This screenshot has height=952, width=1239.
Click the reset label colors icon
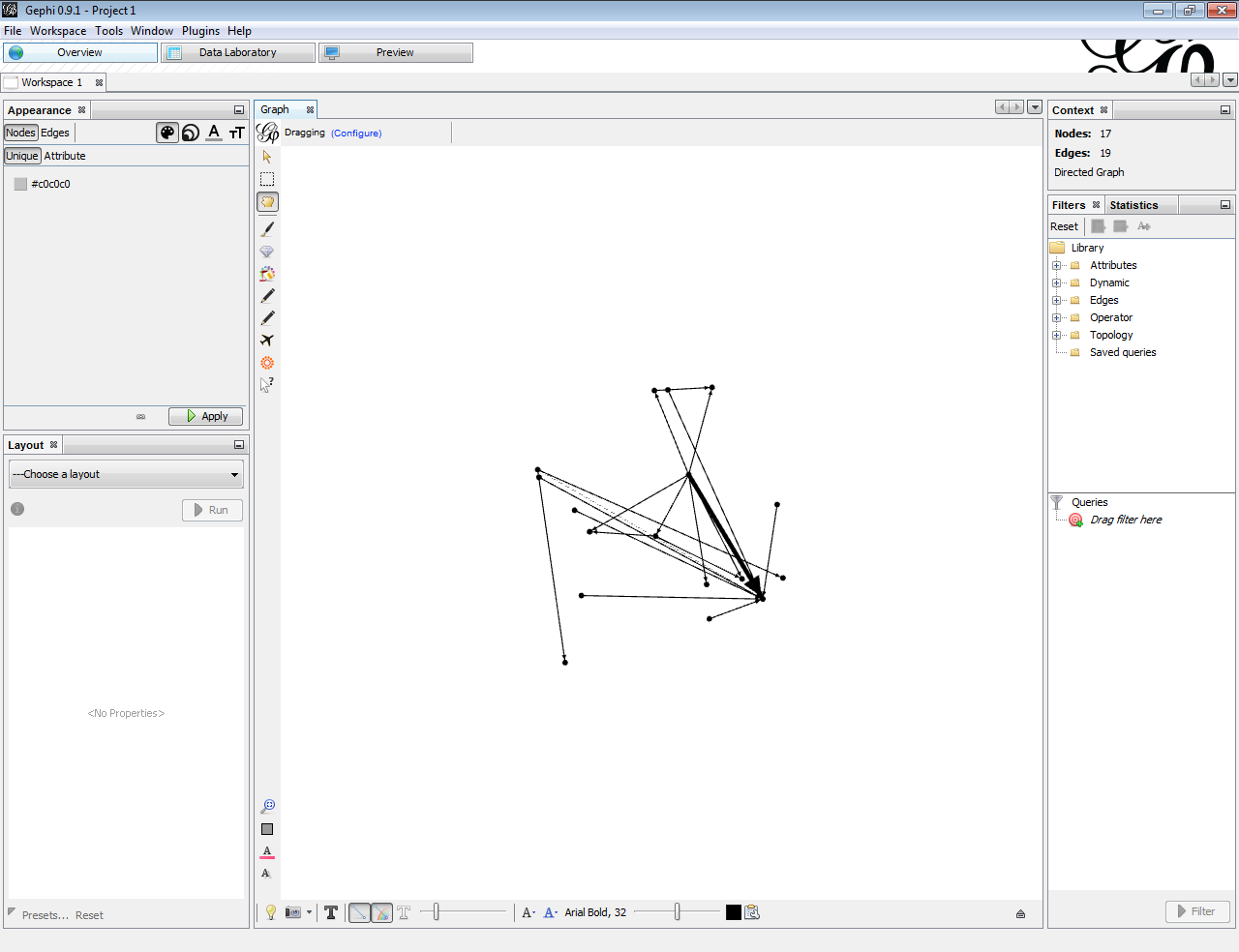[267, 852]
